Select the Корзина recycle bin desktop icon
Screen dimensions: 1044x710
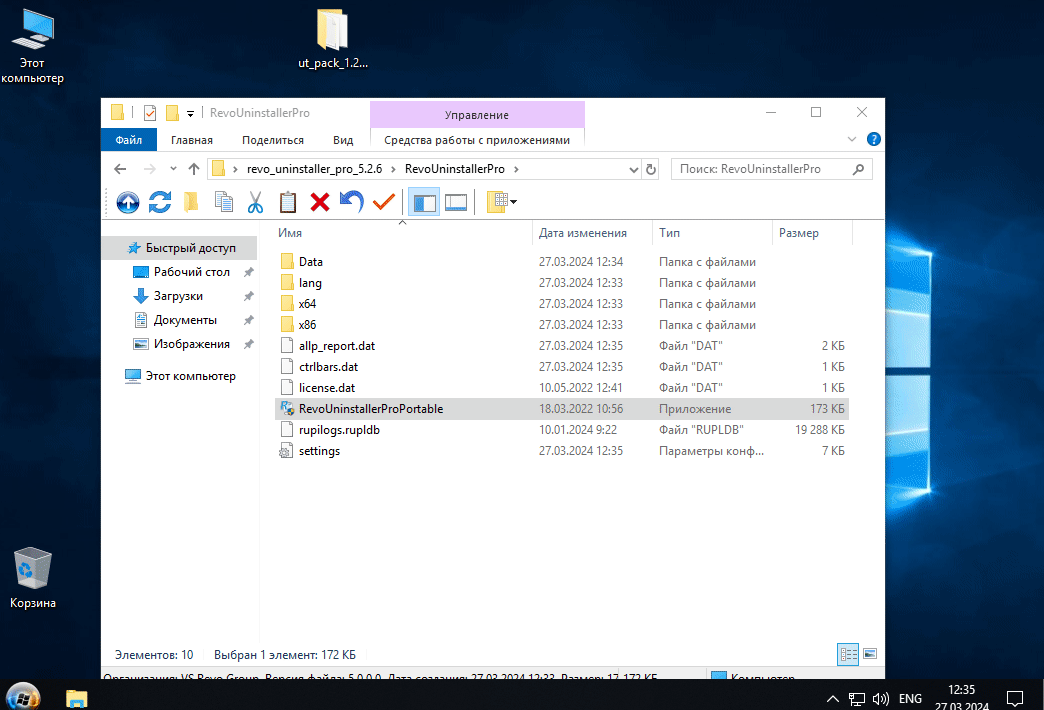click(32, 577)
